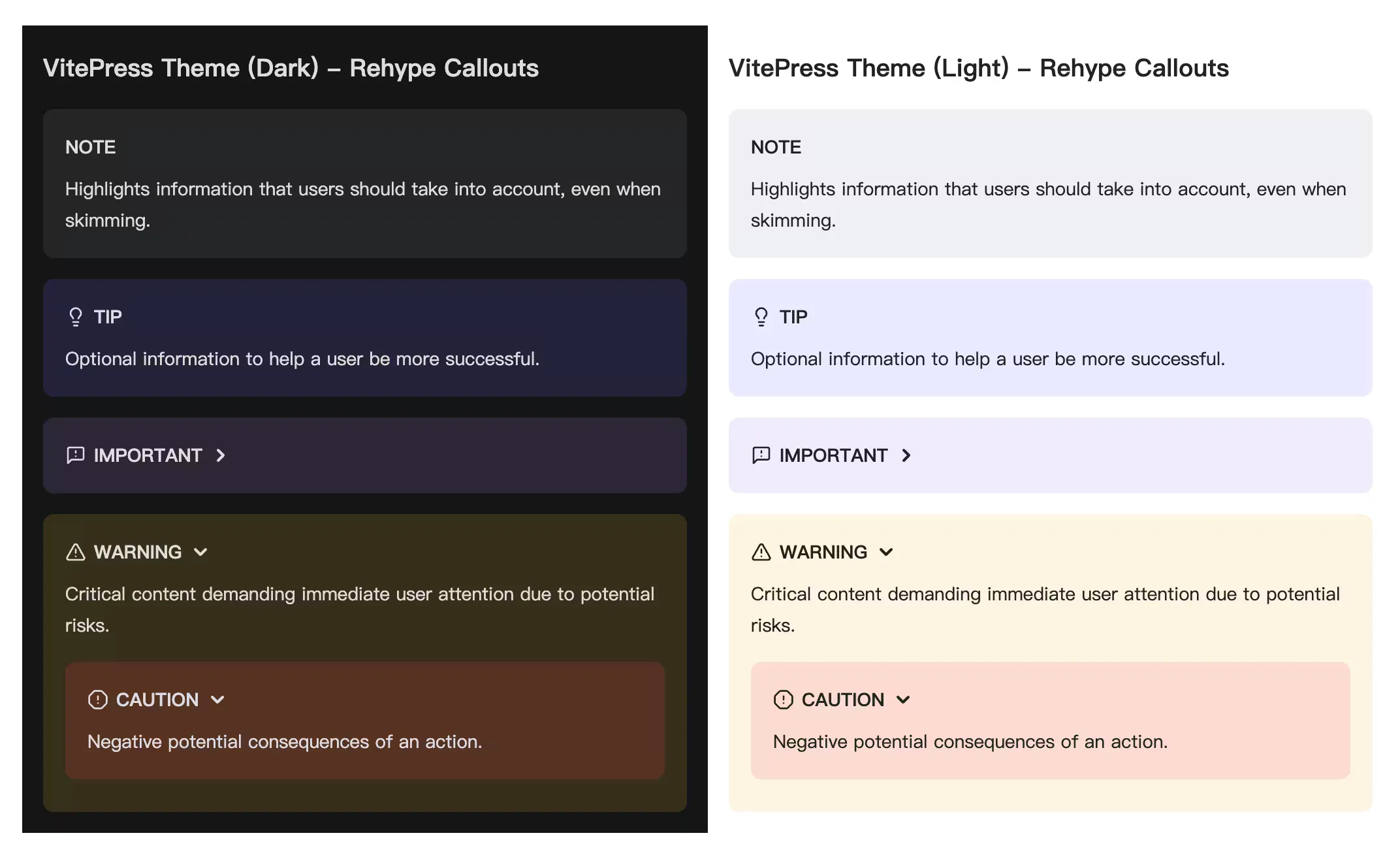Expand the dark theme IMPORTANT callout

tap(220, 455)
